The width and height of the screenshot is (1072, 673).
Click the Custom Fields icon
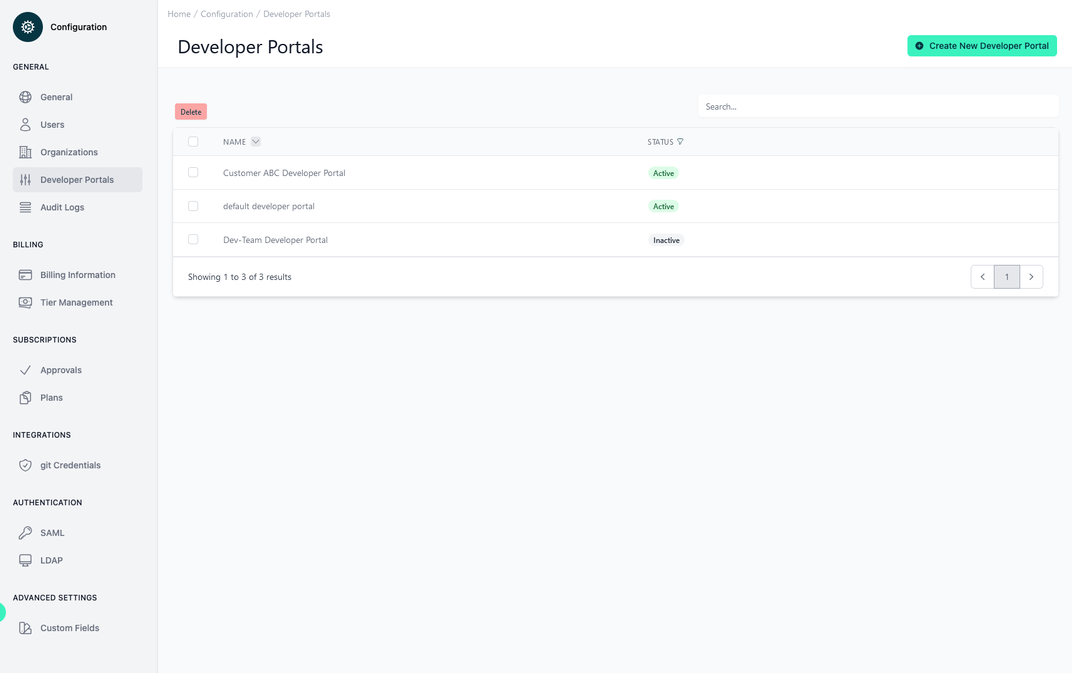(25, 627)
